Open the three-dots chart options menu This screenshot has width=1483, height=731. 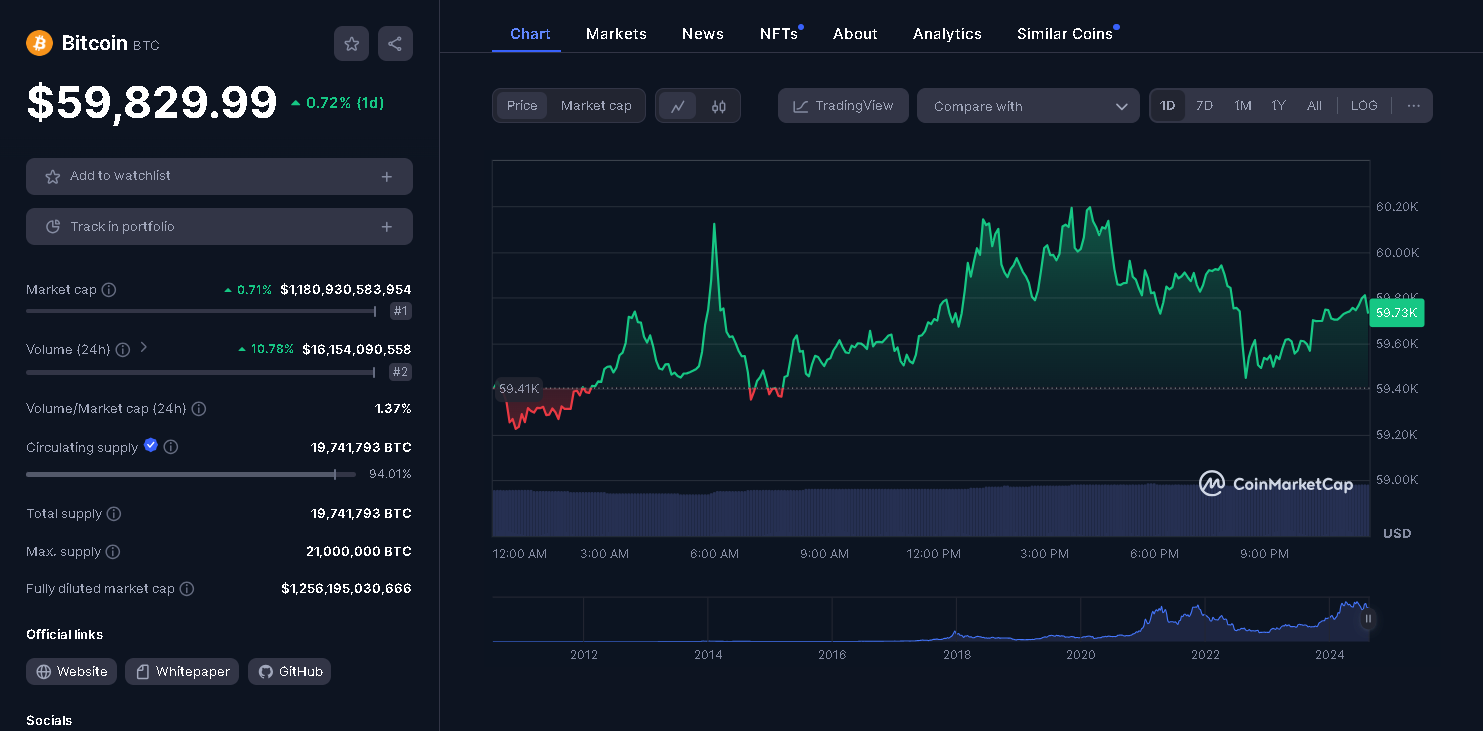pos(1413,106)
